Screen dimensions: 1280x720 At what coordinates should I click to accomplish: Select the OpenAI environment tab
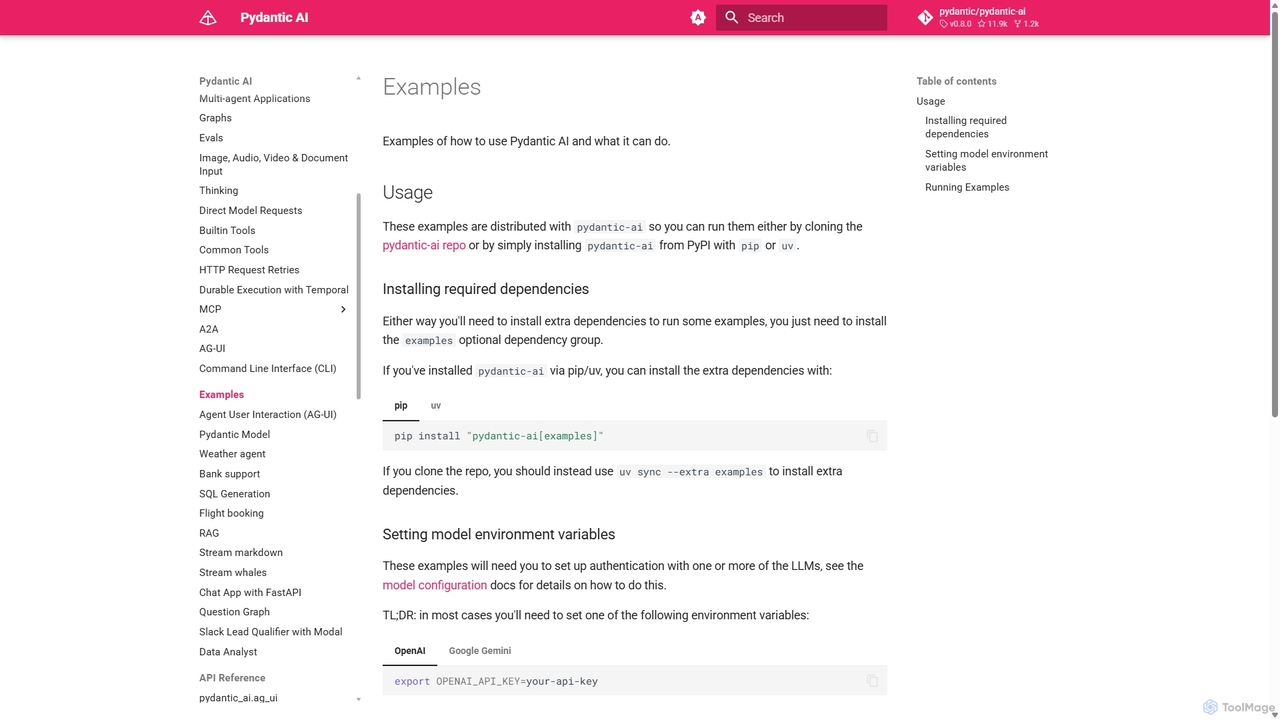click(x=410, y=651)
